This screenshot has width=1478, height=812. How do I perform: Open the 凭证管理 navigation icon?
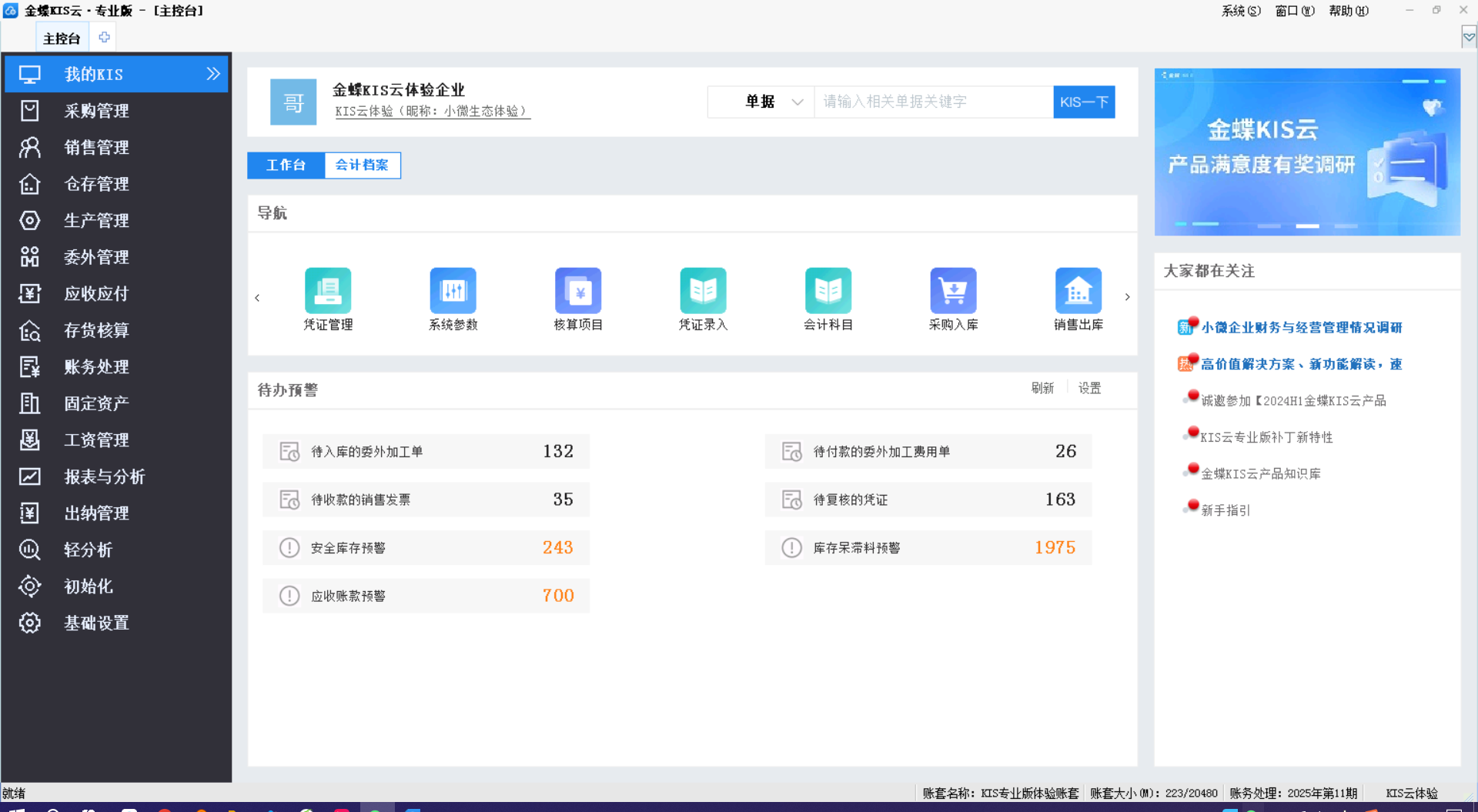(x=328, y=291)
